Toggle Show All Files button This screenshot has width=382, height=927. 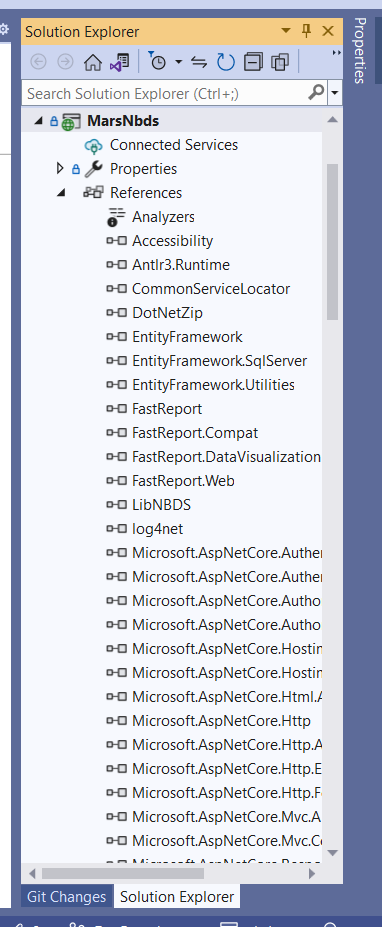click(280, 62)
